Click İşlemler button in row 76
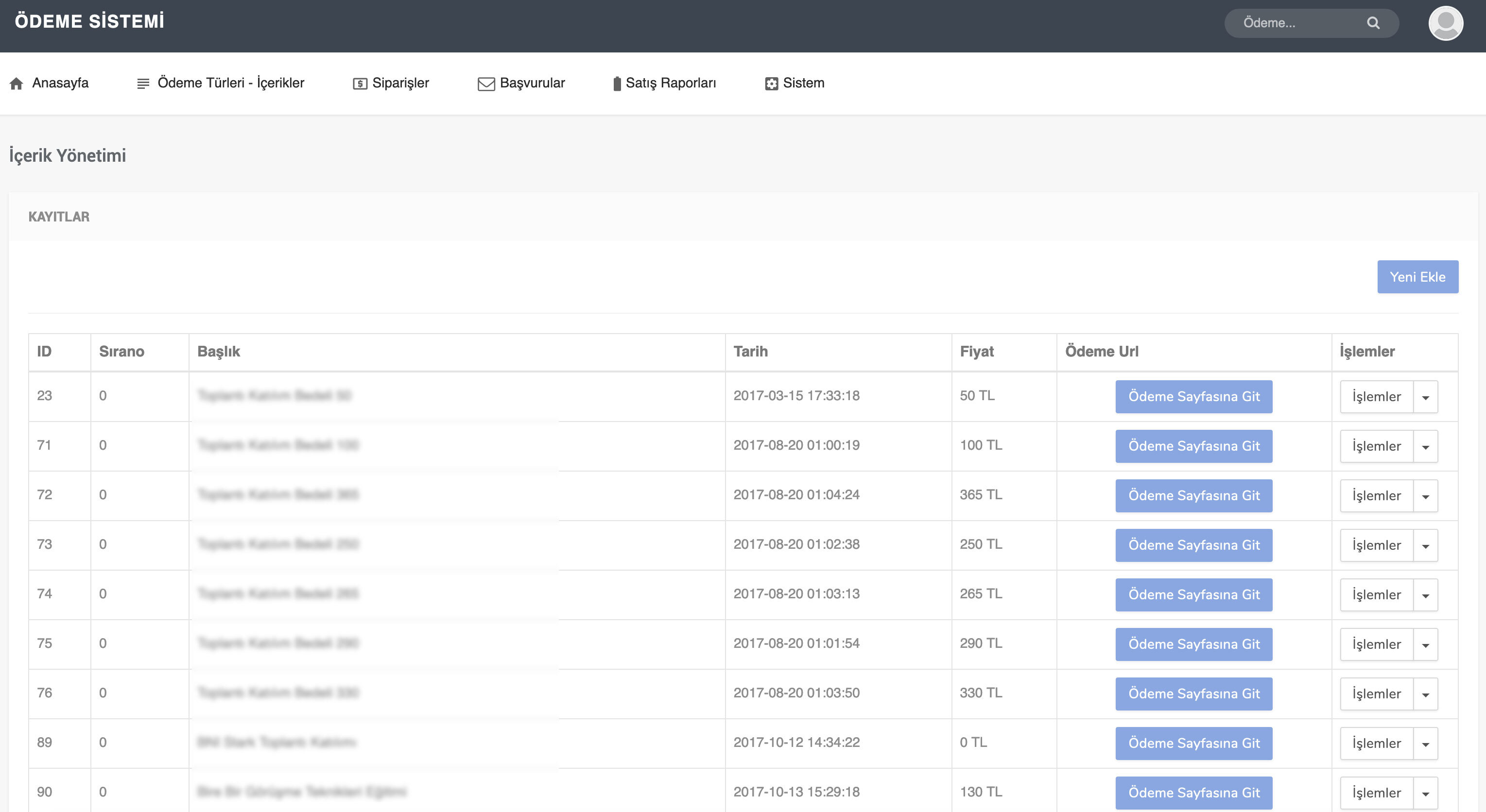Screen dimensions: 1486x812 point(1376,694)
